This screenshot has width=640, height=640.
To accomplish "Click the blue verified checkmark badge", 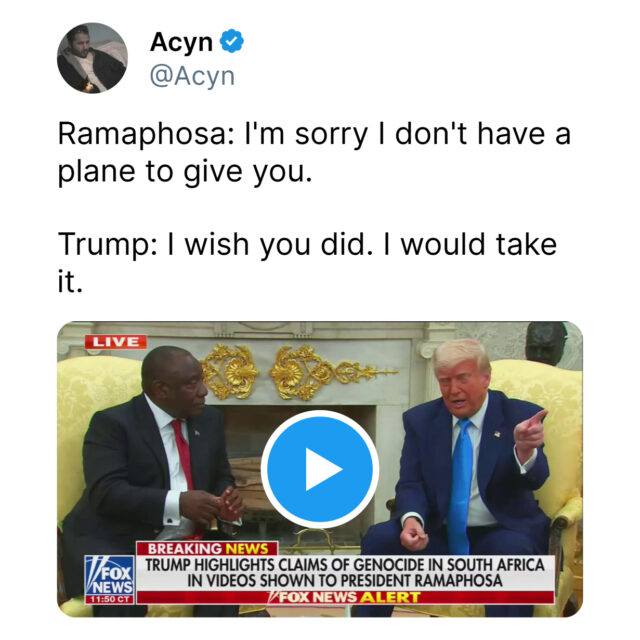I will [232, 41].
